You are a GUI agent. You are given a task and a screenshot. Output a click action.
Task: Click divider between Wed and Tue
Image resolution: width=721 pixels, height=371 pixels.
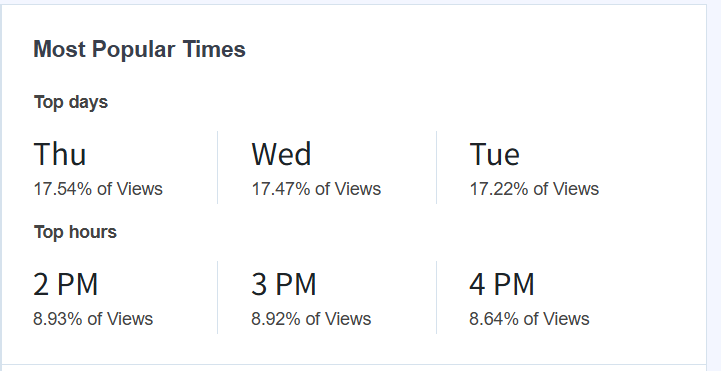pyautogui.click(x=436, y=167)
